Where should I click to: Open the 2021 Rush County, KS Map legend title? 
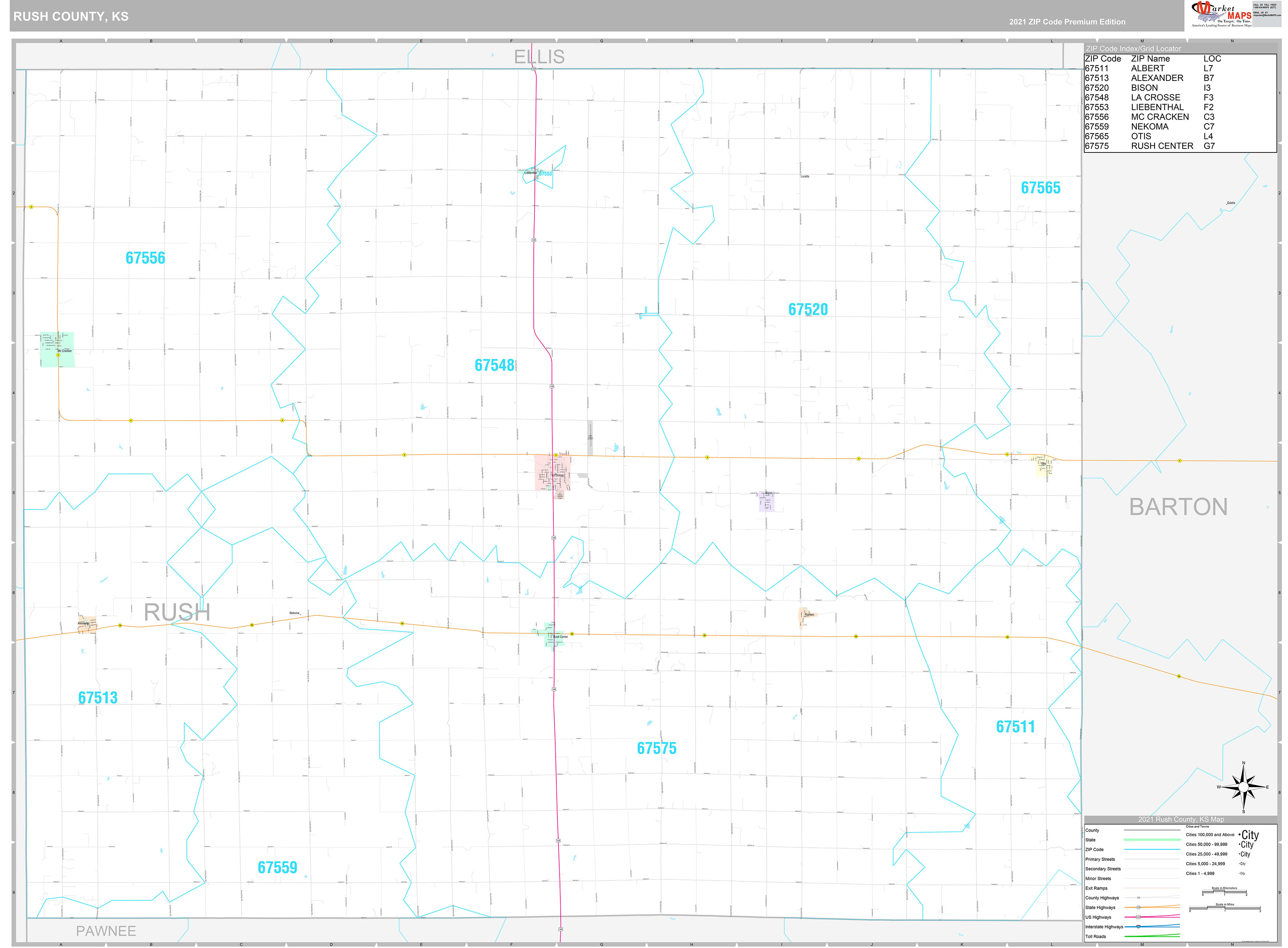(1181, 819)
